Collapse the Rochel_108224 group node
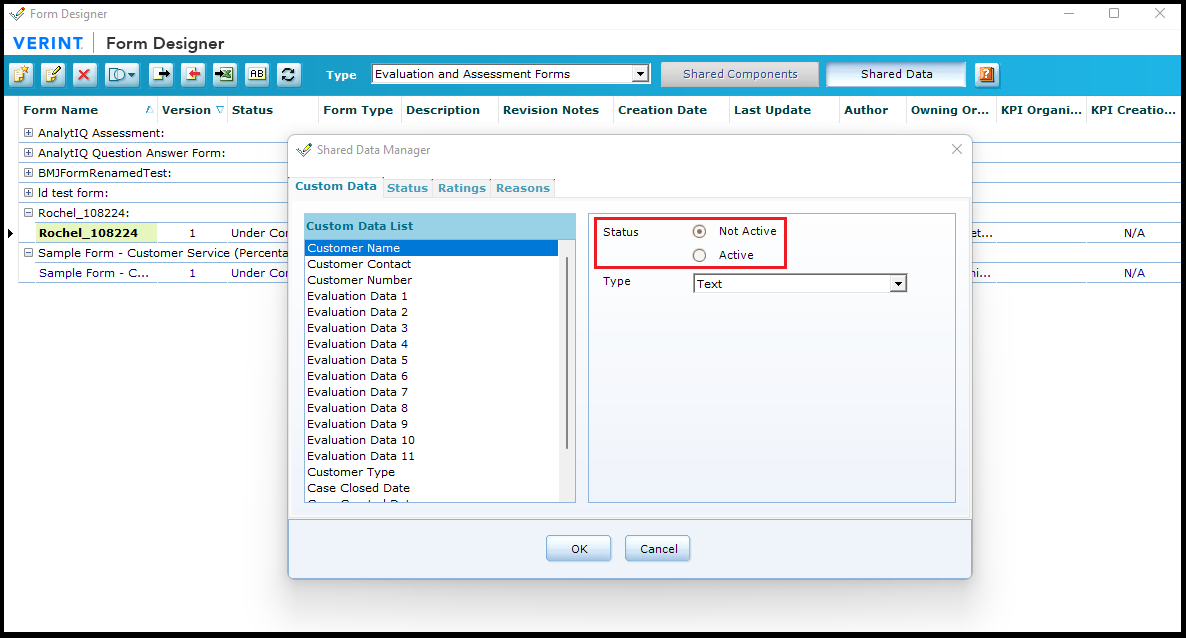1186x638 pixels. tap(29, 213)
